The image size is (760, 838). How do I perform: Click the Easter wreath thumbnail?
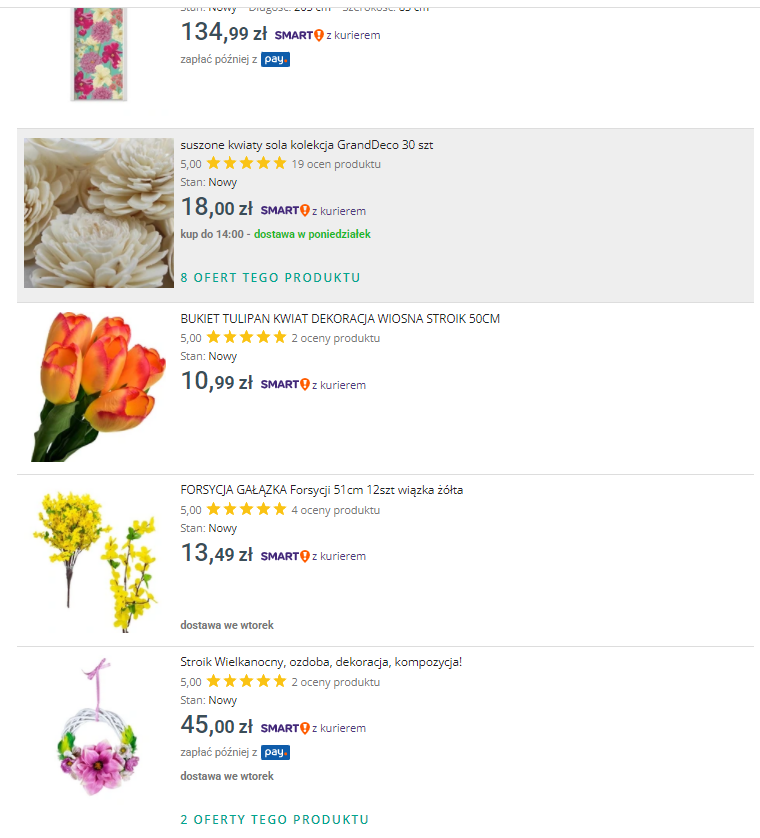(98, 727)
